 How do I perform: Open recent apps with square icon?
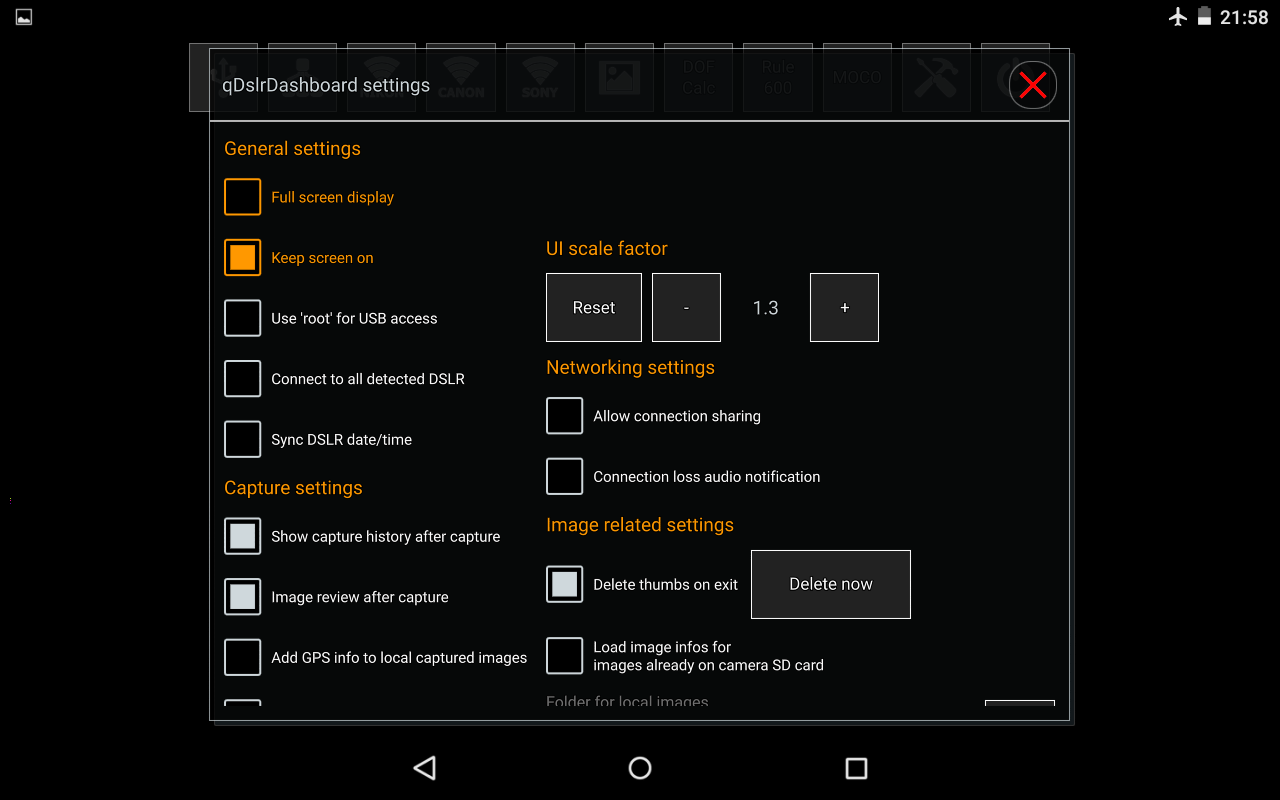856,768
